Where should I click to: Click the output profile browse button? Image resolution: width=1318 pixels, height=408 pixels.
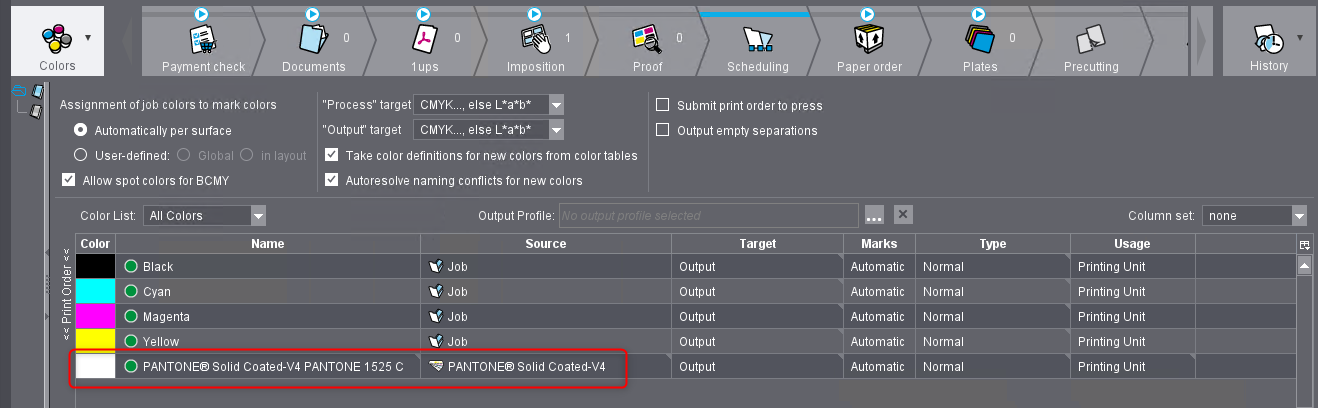click(874, 215)
